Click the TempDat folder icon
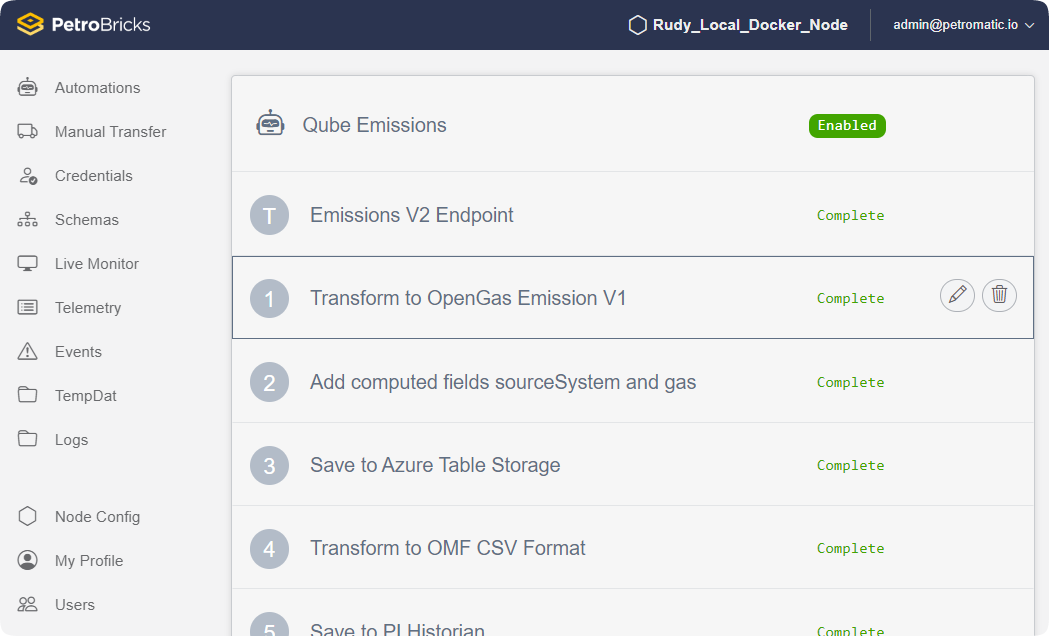The width and height of the screenshot is (1049, 636). (27, 395)
